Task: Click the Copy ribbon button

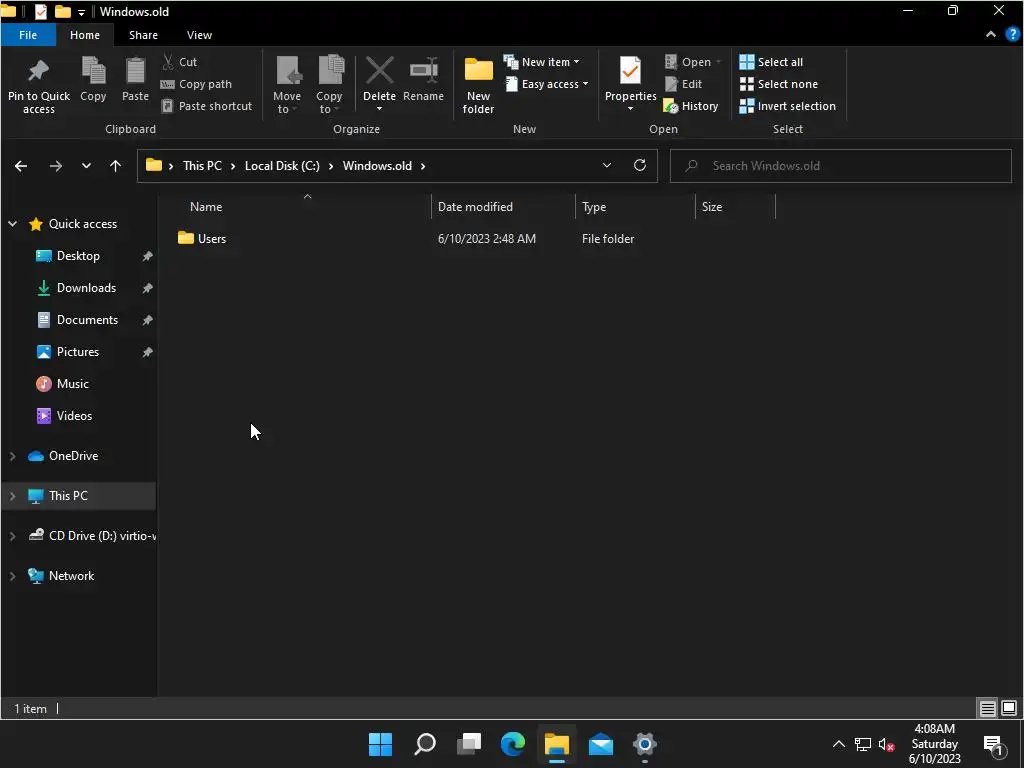Action: [93, 79]
